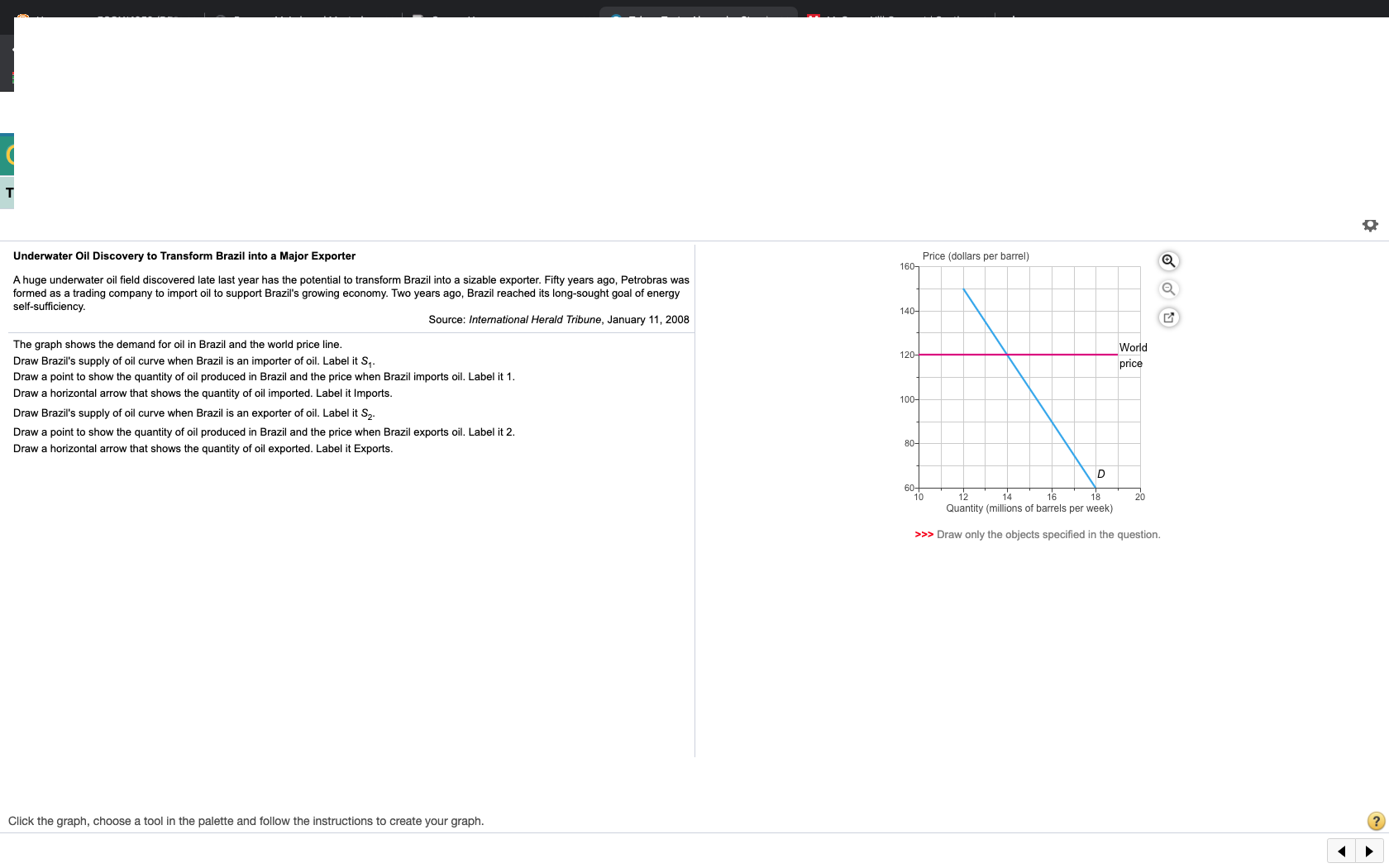Click the blue favicon on the active Take a Test tab
The image size is (1389, 868).
pyautogui.click(x=616, y=17)
